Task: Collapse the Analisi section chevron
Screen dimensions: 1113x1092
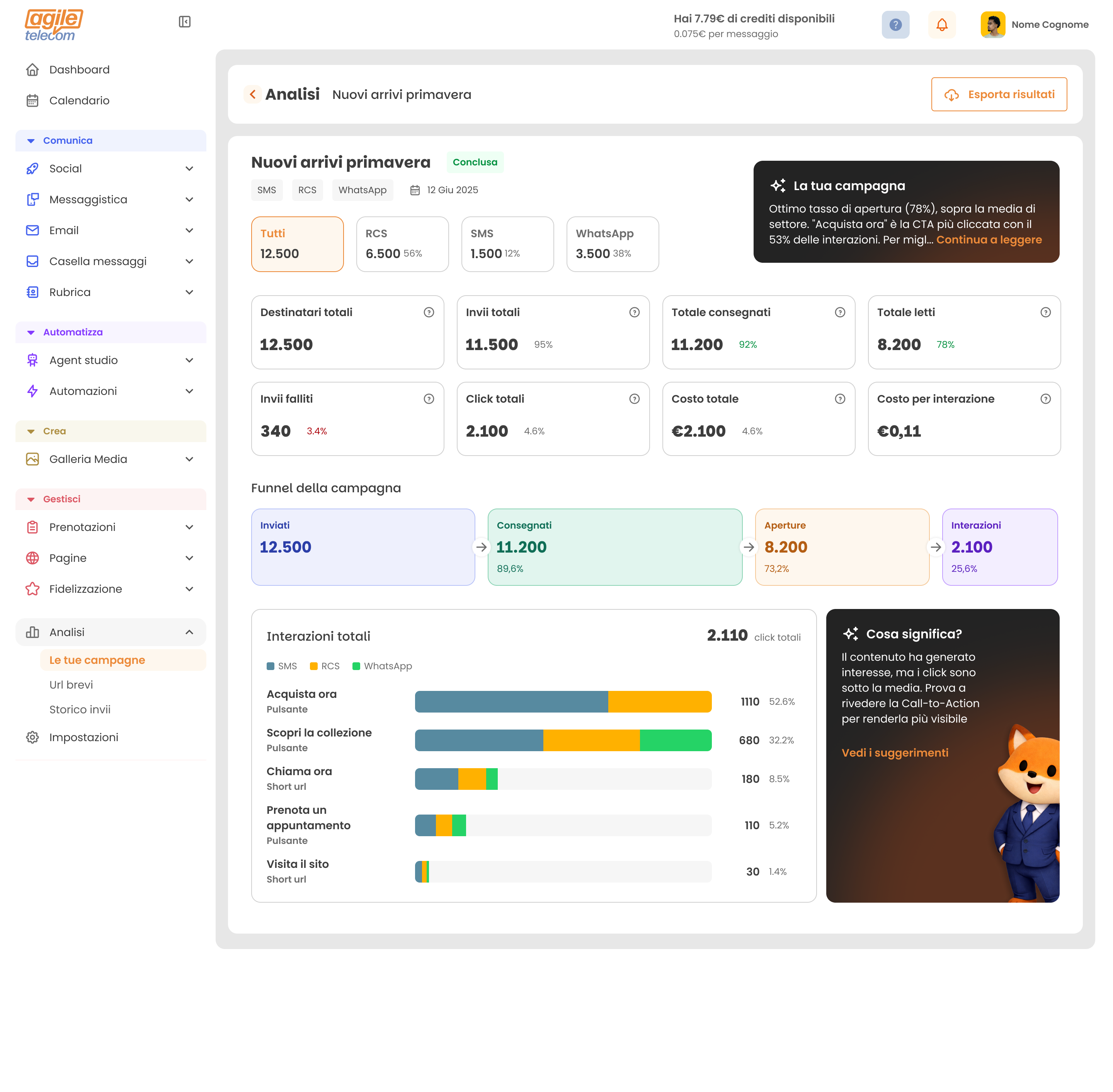Action: (x=189, y=632)
